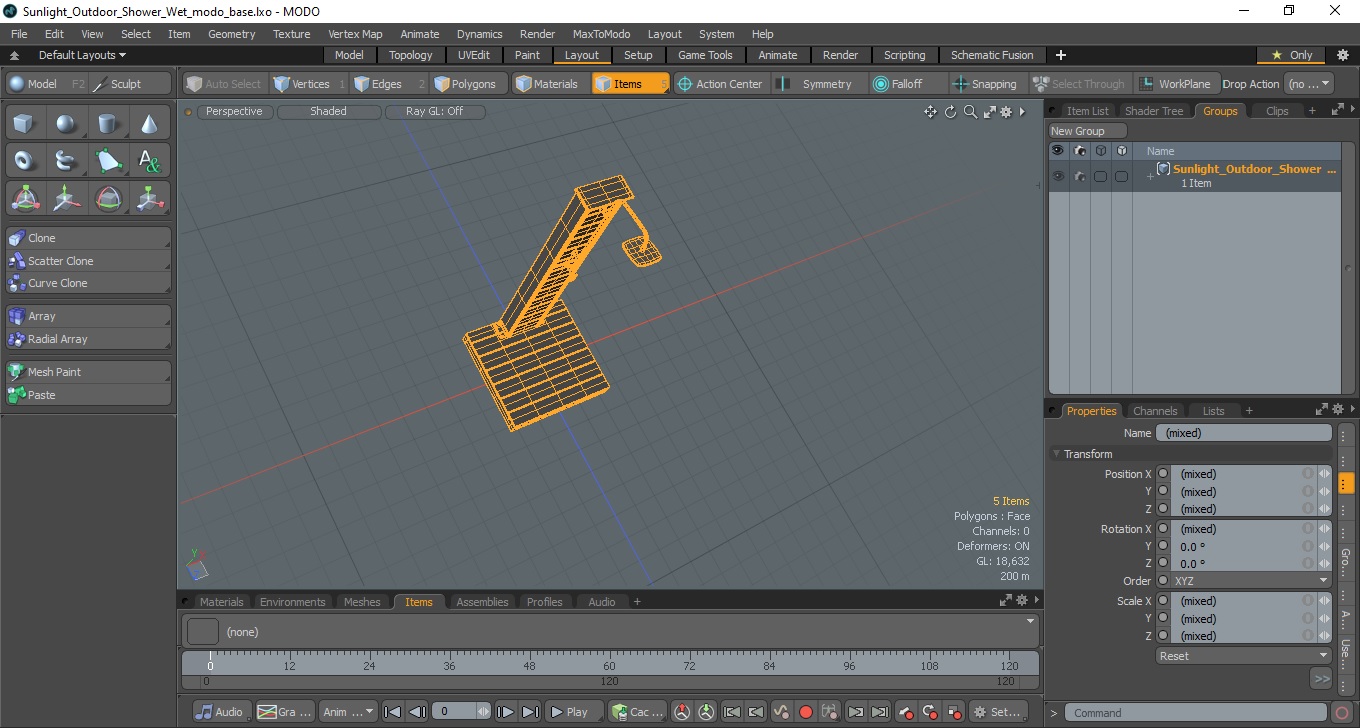
Task: Go to first frame in transport
Action: tap(393, 712)
